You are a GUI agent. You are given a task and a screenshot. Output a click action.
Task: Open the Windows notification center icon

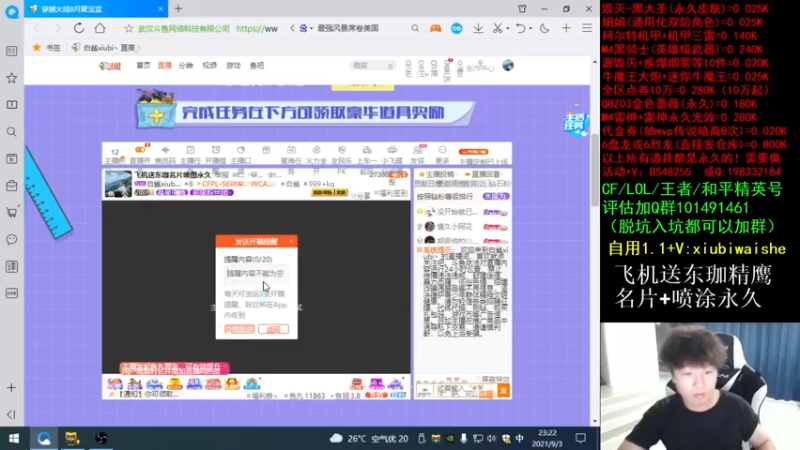[581, 438]
